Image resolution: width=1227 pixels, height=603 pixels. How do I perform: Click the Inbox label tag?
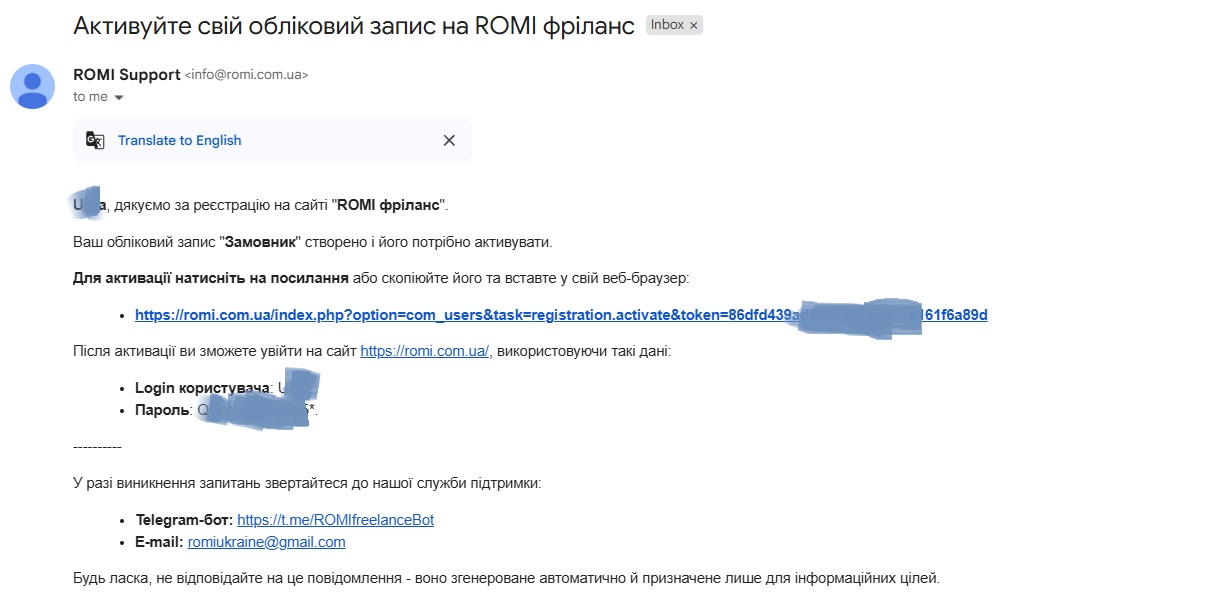tap(666, 25)
